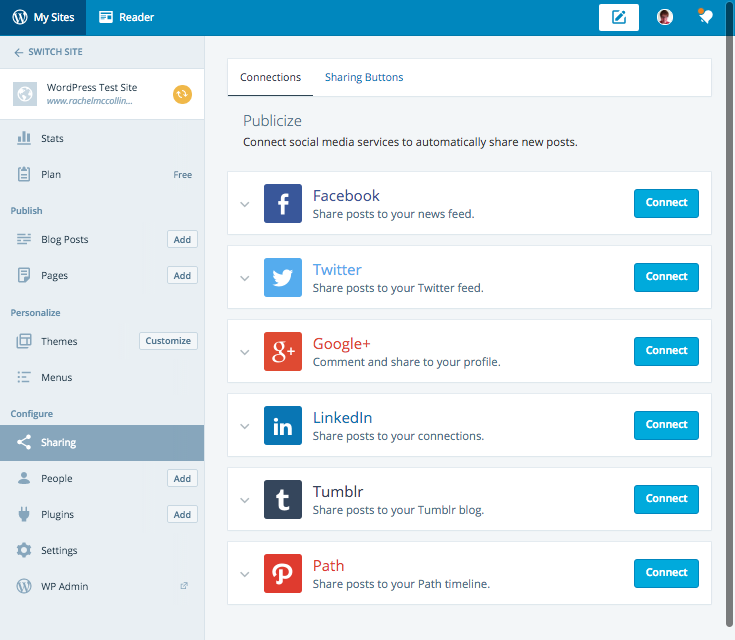Select the Connections tab

pos(270,77)
